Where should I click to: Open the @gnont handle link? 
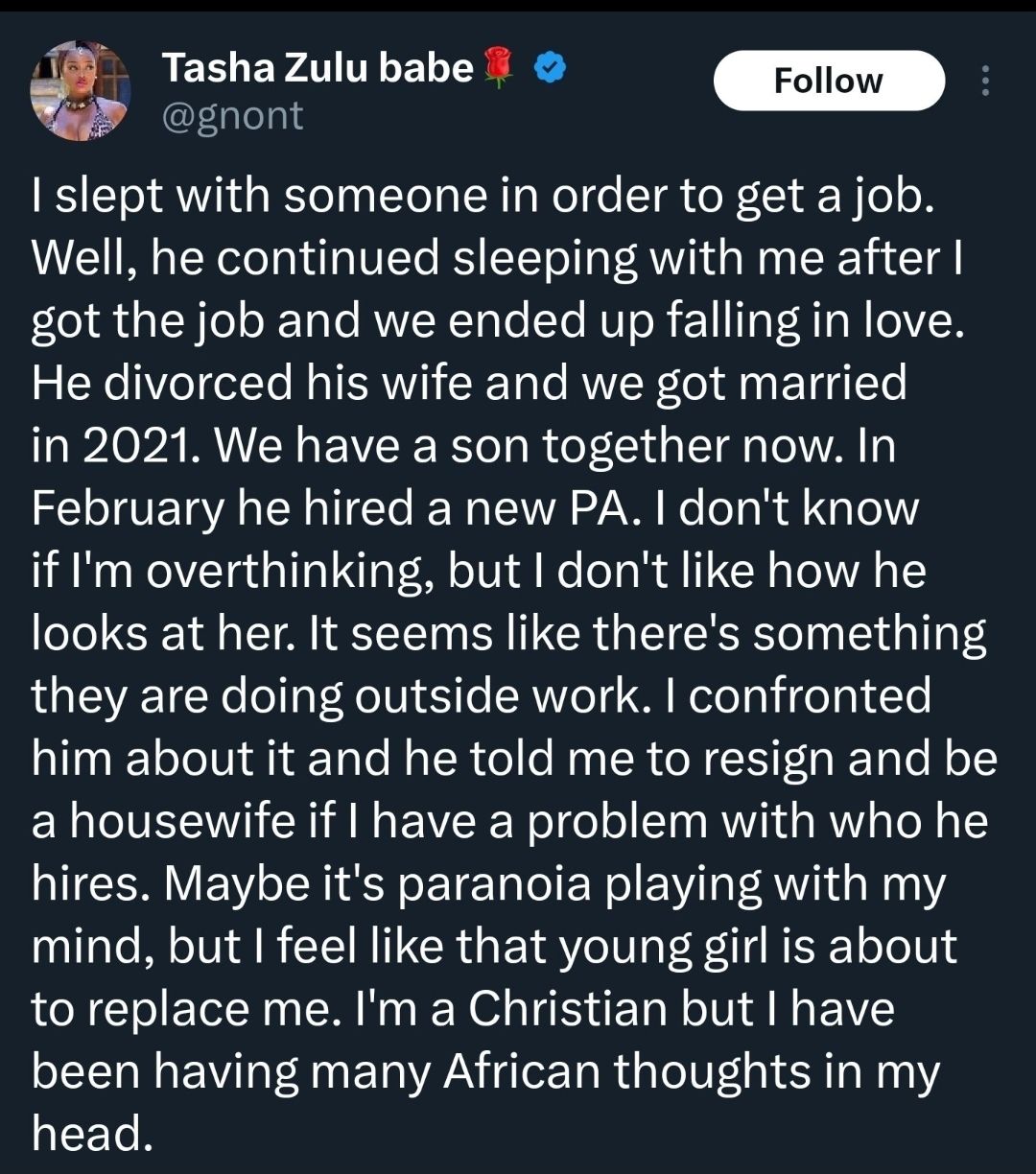[x=233, y=117]
